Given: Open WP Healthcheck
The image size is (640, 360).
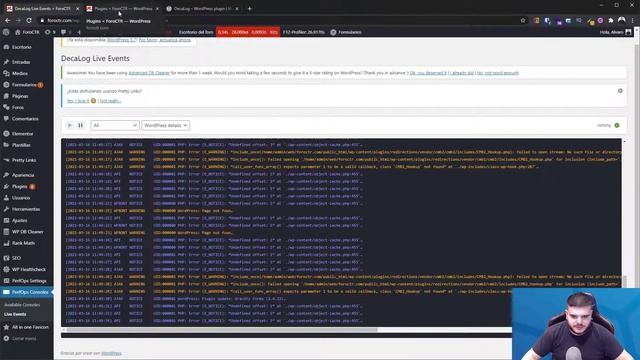Looking at the screenshot, I should [x=29, y=269].
